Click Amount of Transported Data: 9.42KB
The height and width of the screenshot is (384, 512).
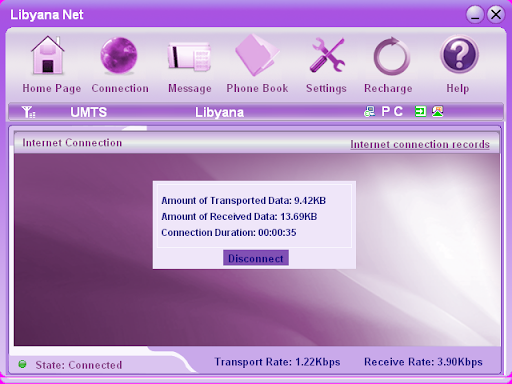243,201
